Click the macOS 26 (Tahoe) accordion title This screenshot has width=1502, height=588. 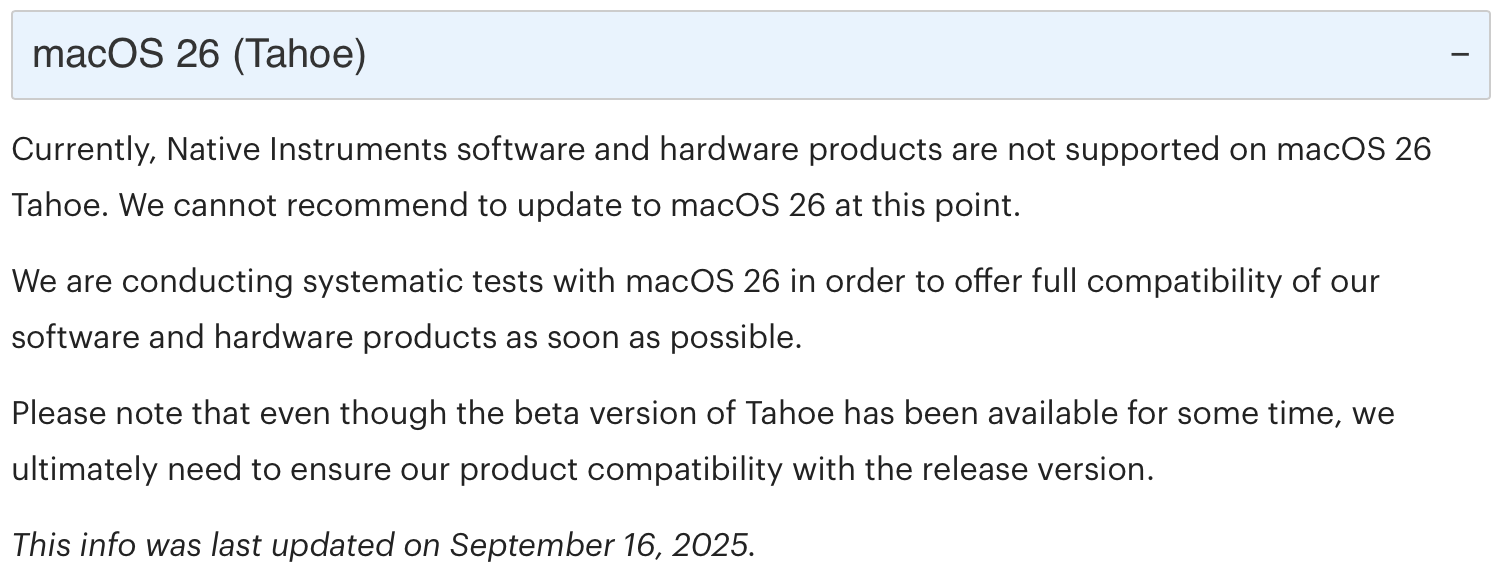pos(199,54)
